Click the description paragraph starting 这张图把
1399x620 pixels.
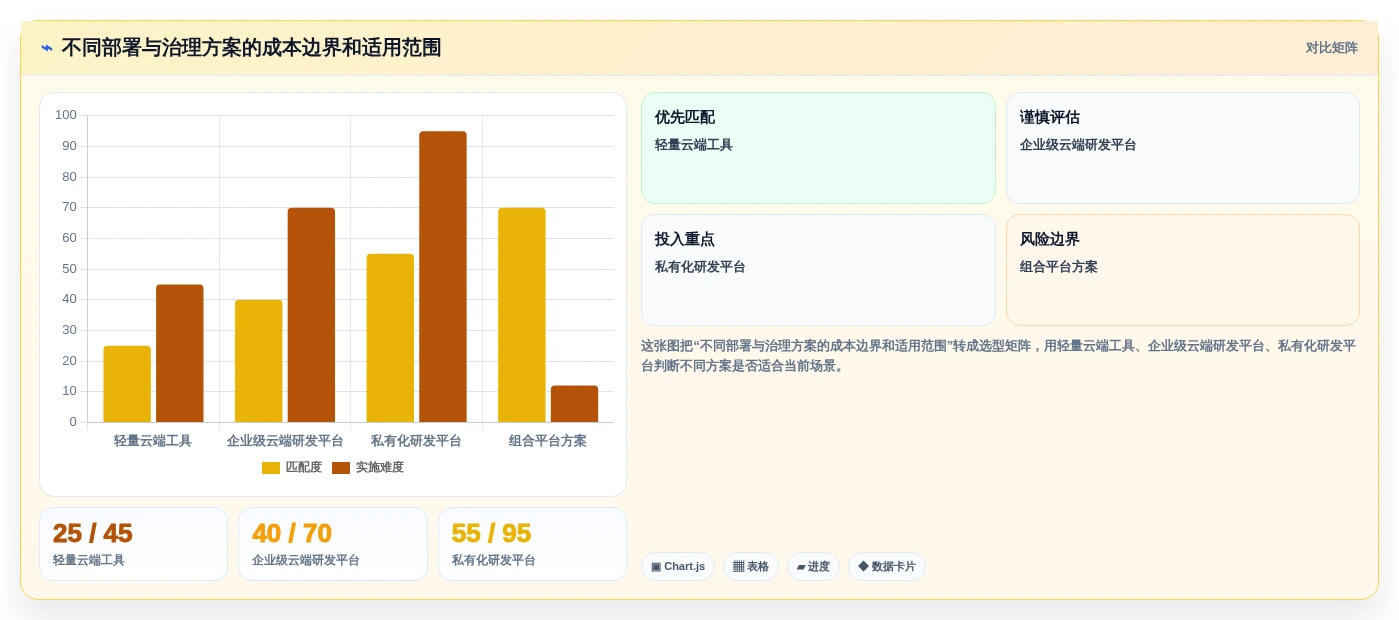[998, 356]
